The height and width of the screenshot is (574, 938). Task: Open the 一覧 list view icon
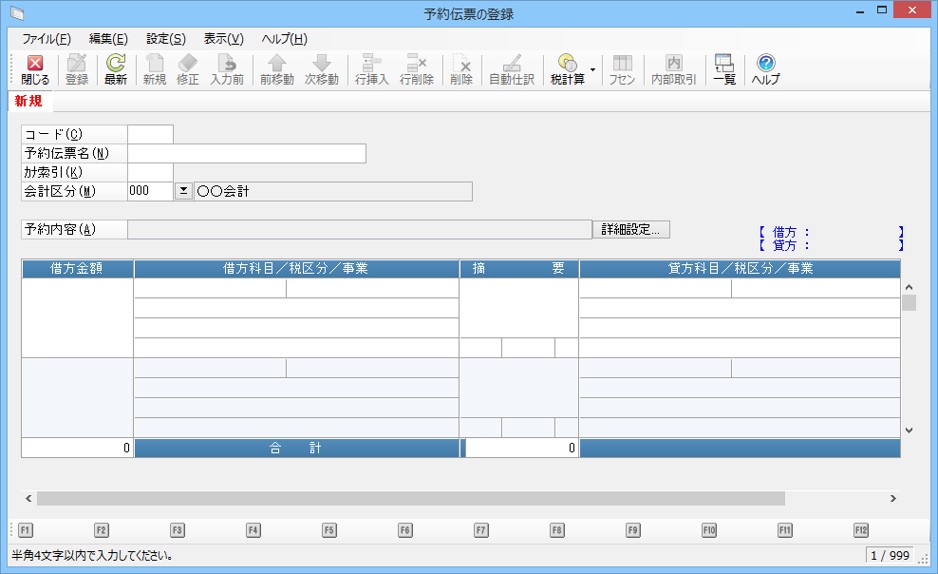(724, 69)
